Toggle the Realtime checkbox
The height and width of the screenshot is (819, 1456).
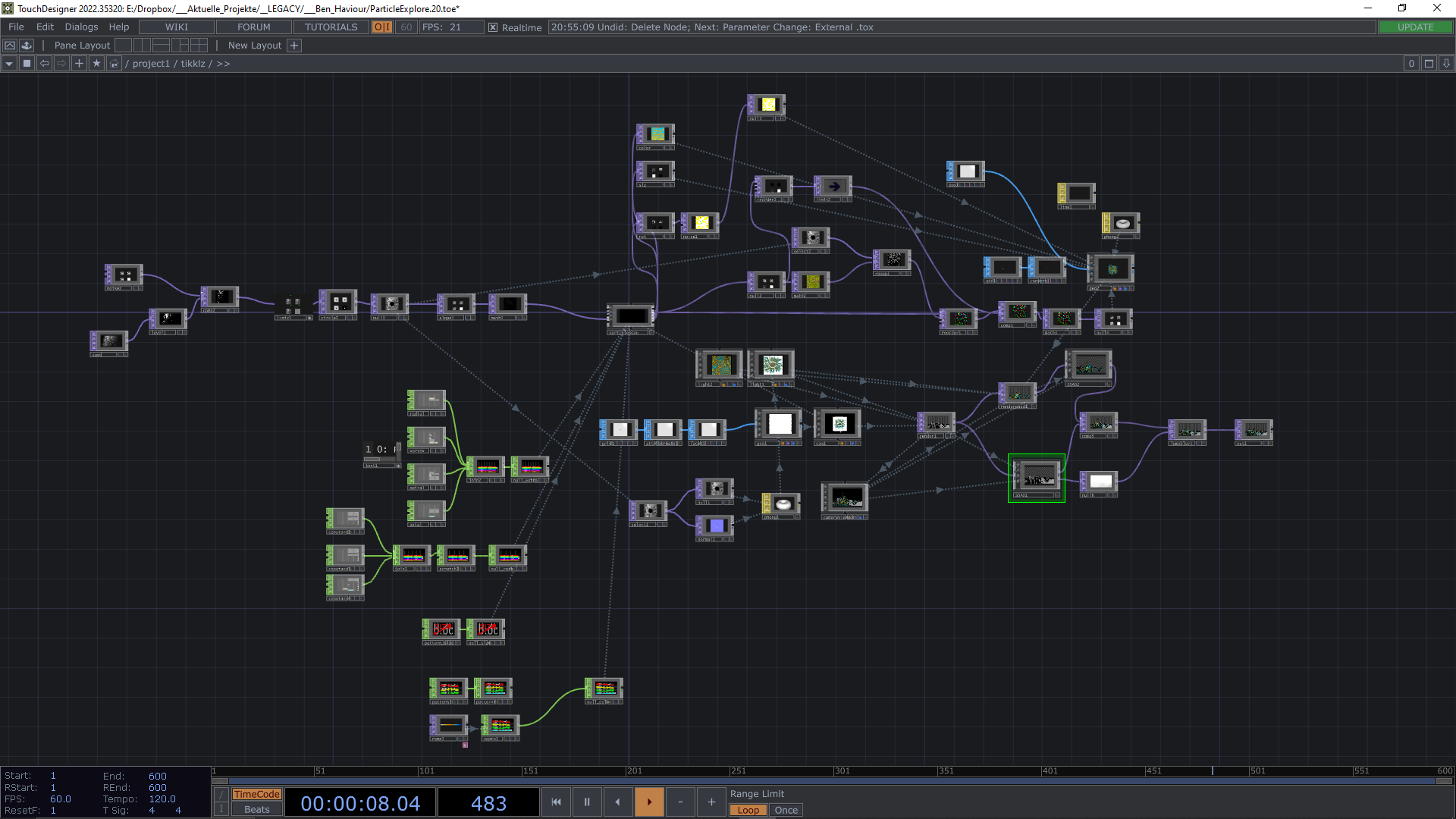(x=493, y=27)
